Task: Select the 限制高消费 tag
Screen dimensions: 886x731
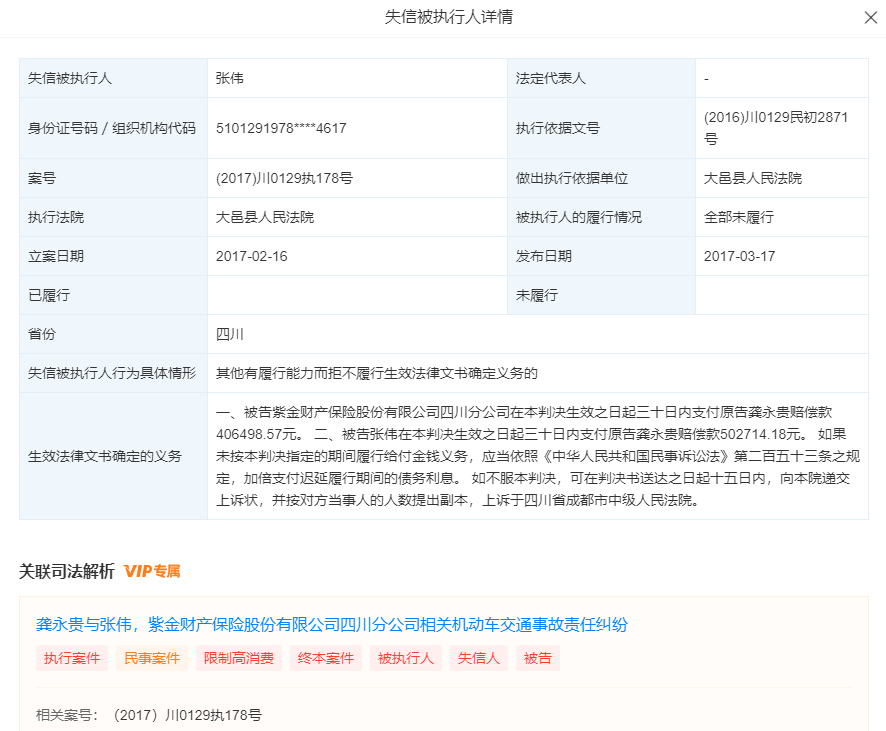Action: (238, 658)
